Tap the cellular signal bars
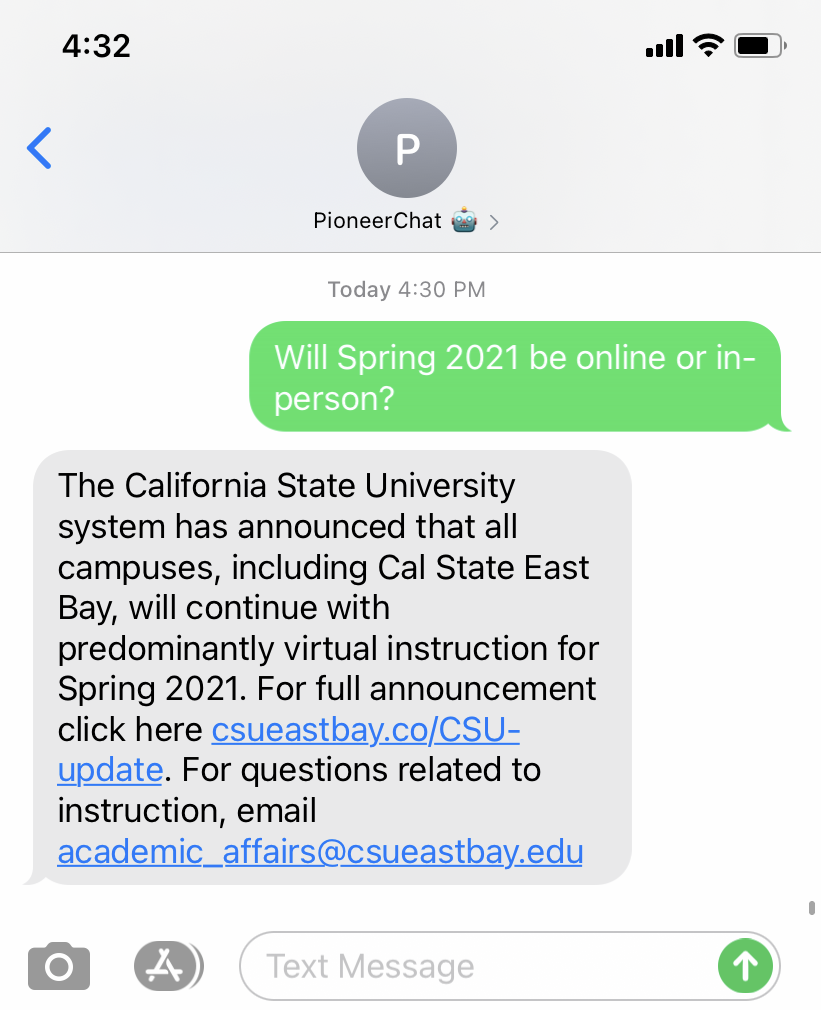 pos(664,46)
